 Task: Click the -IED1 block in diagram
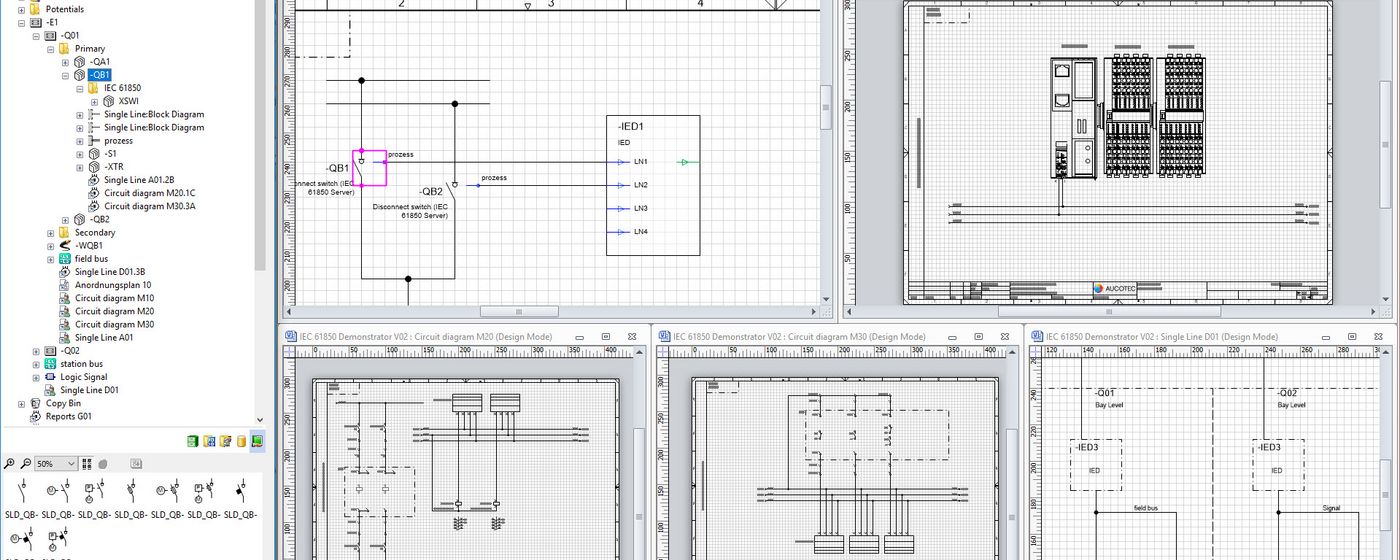click(653, 185)
